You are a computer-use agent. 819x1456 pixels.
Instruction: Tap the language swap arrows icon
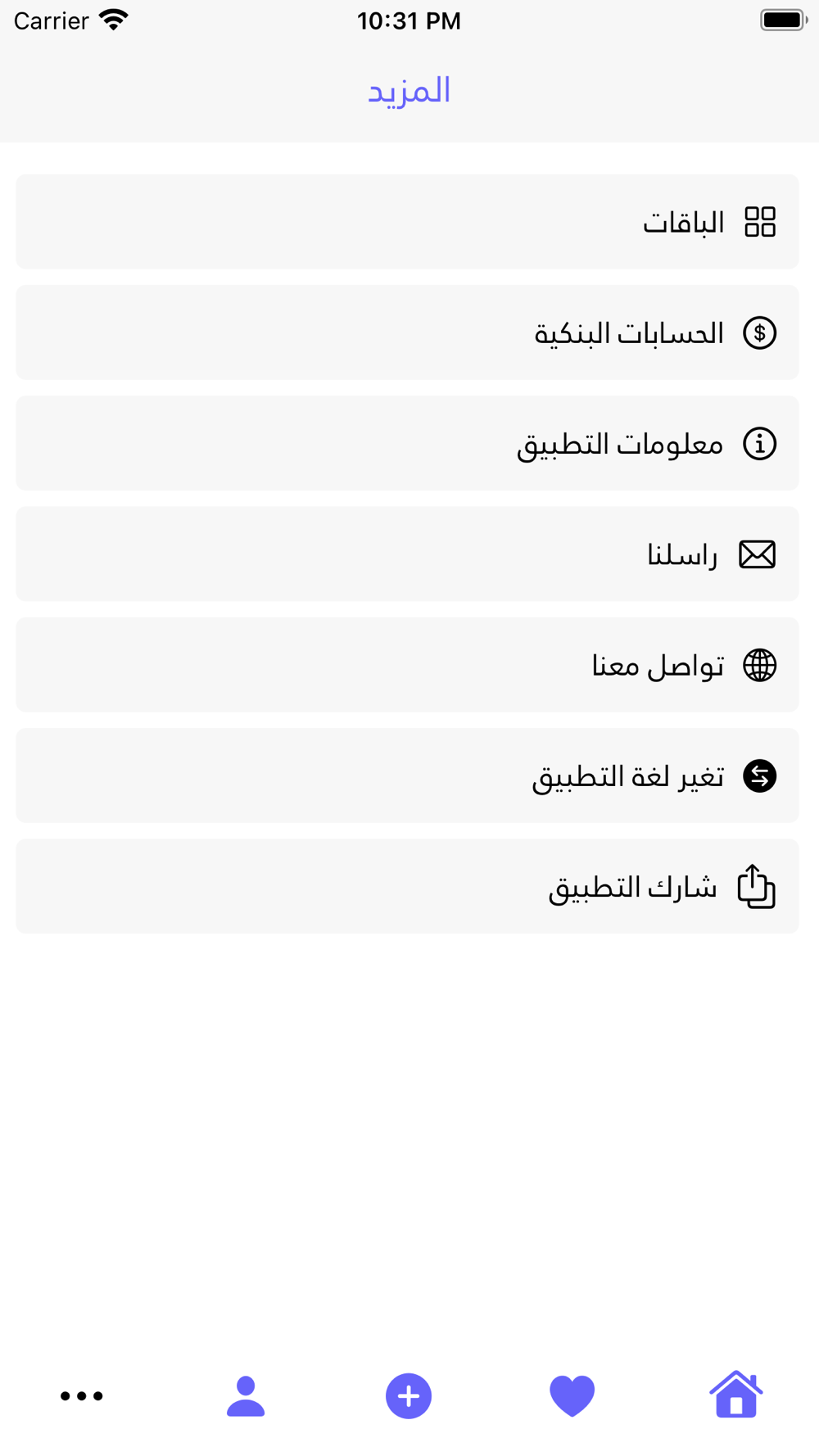tap(759, 775)
